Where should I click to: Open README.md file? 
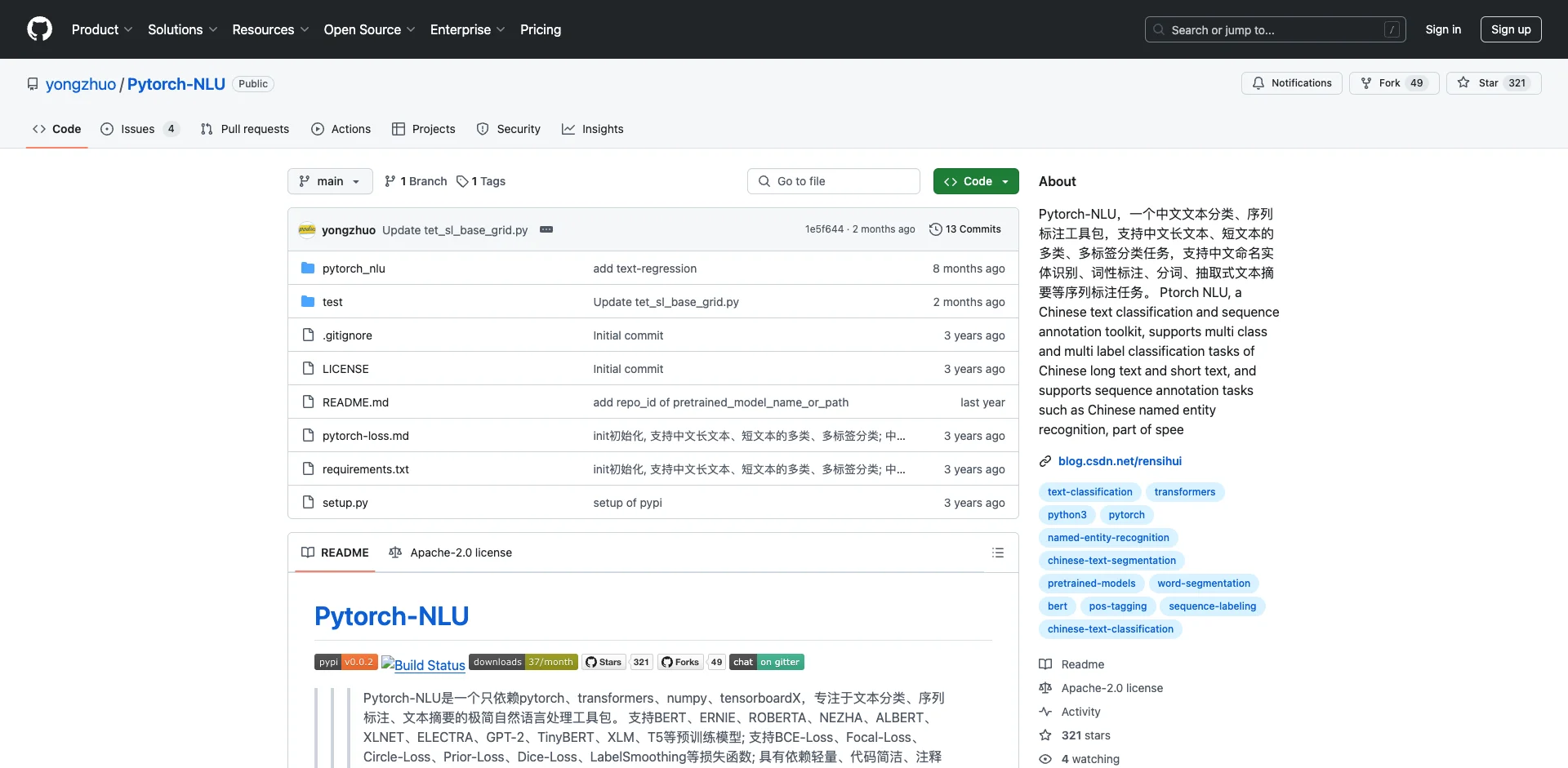355,402
